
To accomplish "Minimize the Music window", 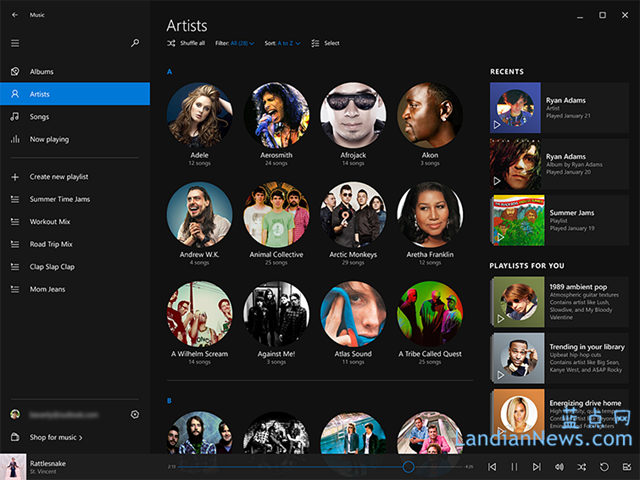I will (x=580, y=16).
